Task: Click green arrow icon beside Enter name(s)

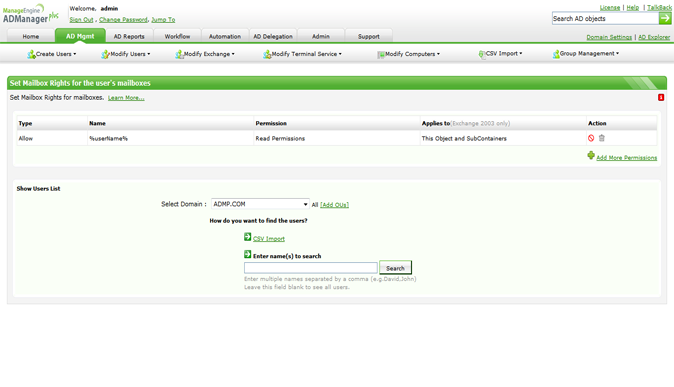Action: tap(248, 254)
